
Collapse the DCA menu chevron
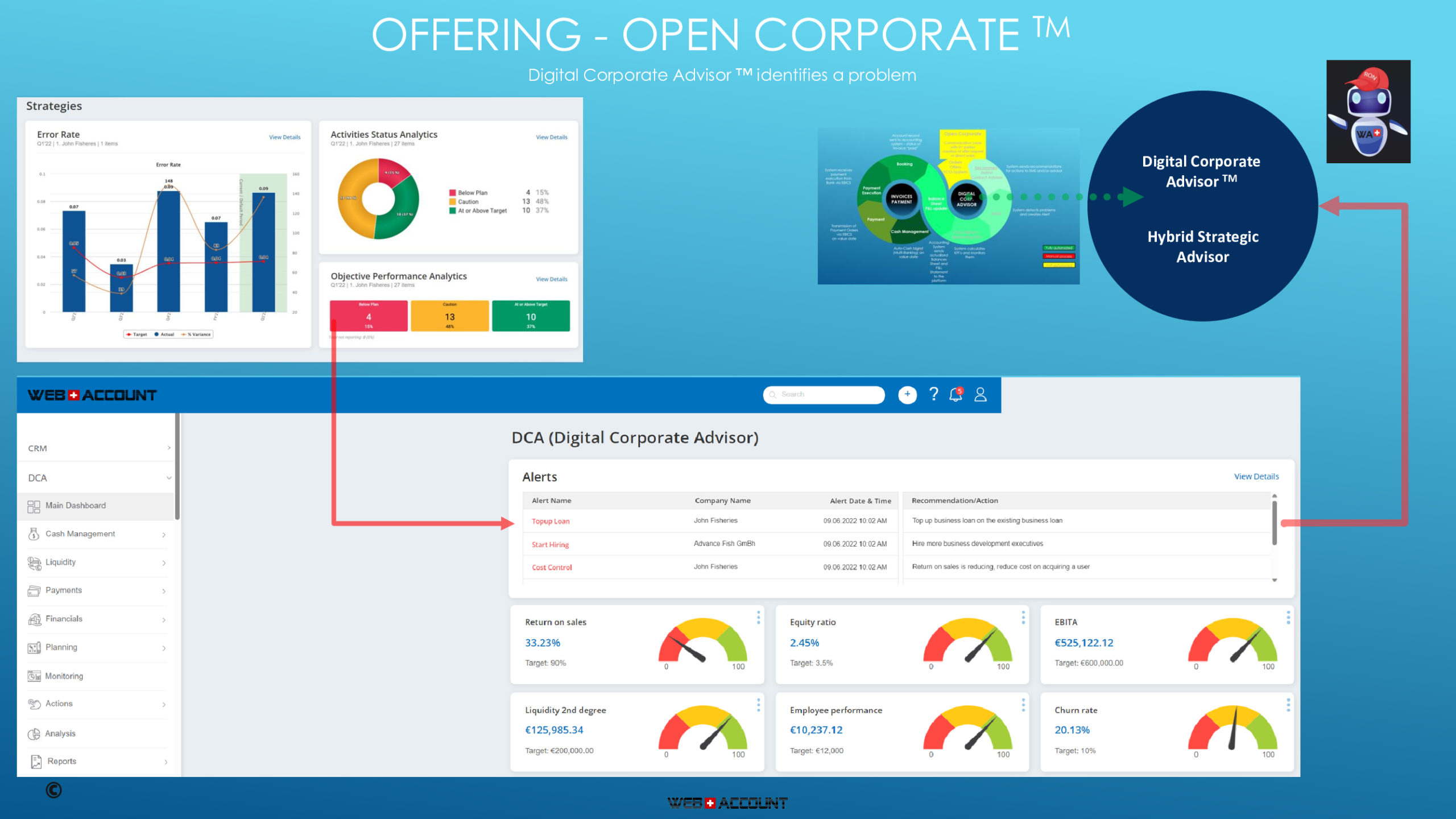point(169,478)
